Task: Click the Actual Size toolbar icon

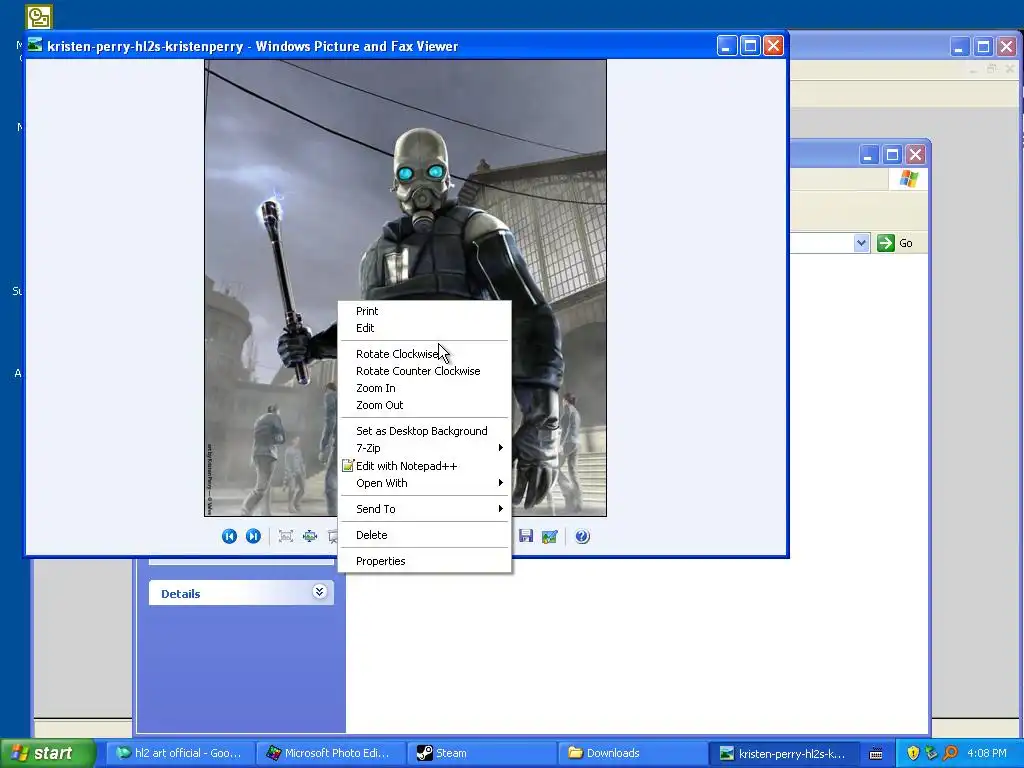Action: pyautogui.click(x=310, y=536)
